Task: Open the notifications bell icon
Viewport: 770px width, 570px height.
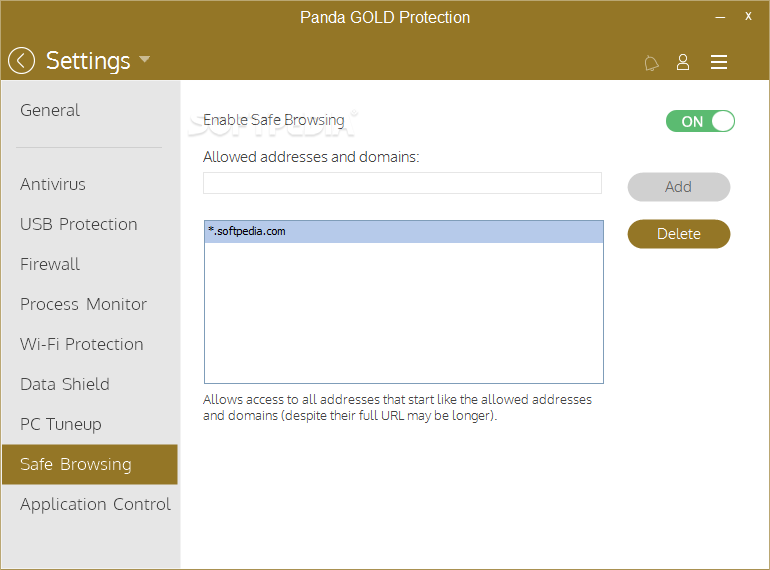Action: [651, 63]
